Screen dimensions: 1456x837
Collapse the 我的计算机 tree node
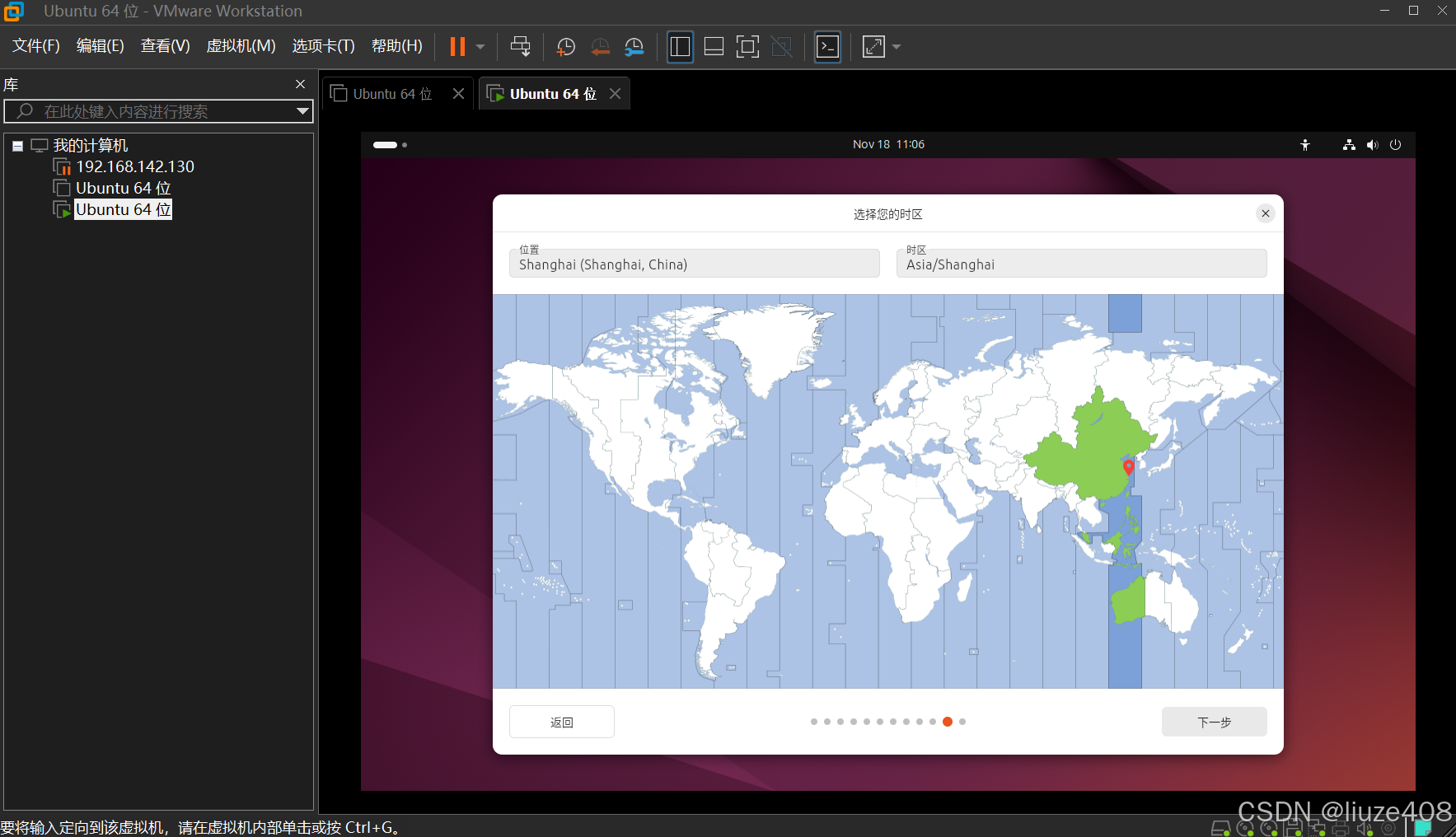pos(17,146)
